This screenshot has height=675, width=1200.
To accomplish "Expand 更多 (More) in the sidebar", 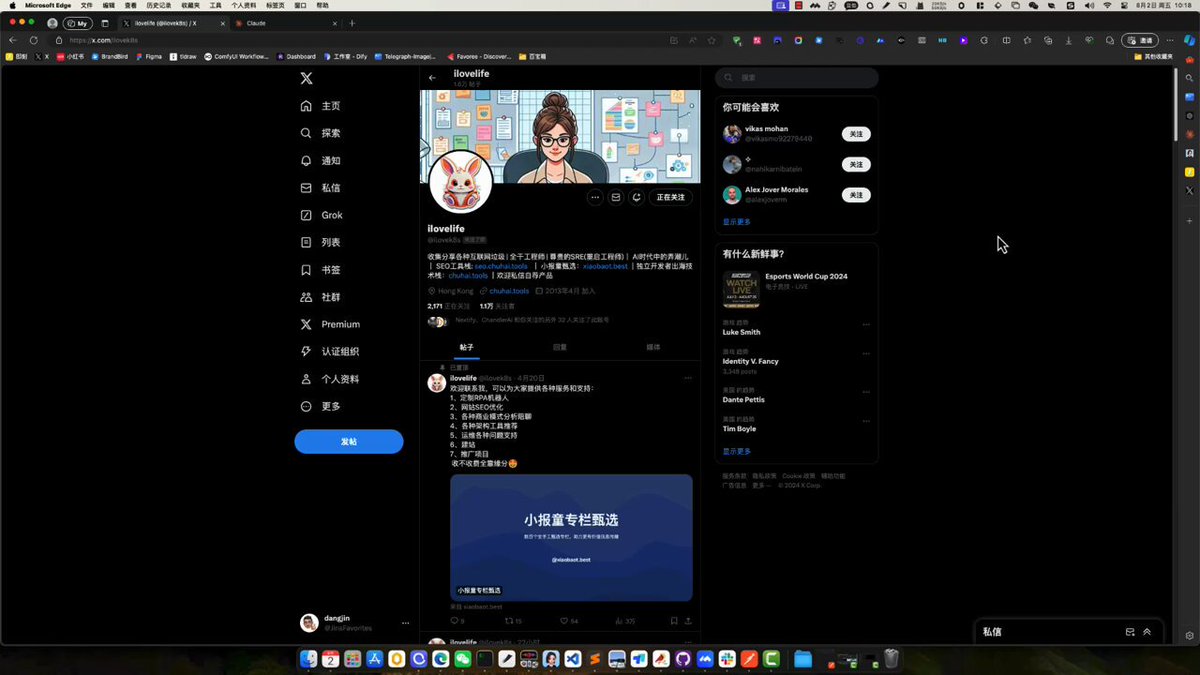I will pos(321,406).
